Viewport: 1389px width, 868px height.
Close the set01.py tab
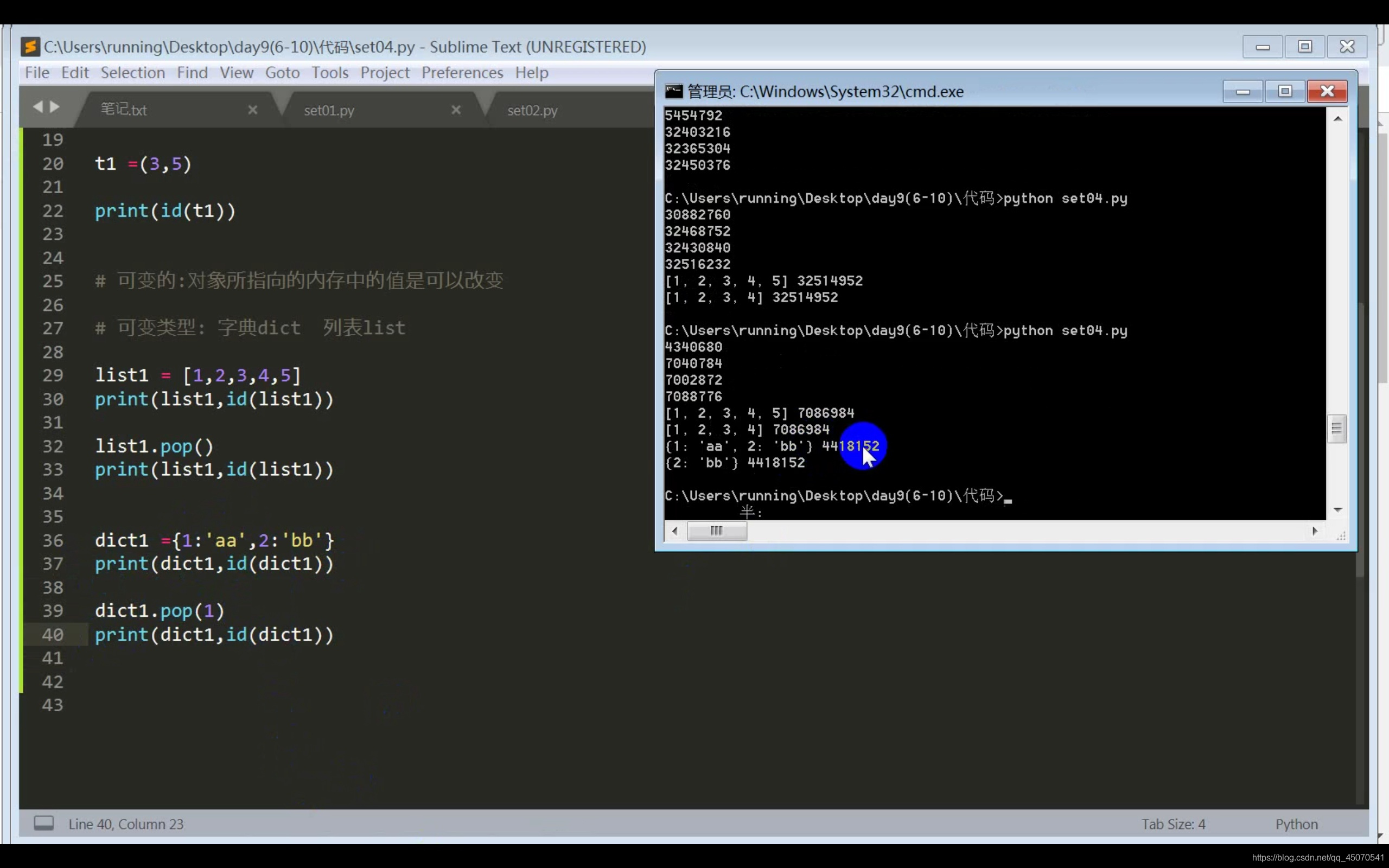456,110
